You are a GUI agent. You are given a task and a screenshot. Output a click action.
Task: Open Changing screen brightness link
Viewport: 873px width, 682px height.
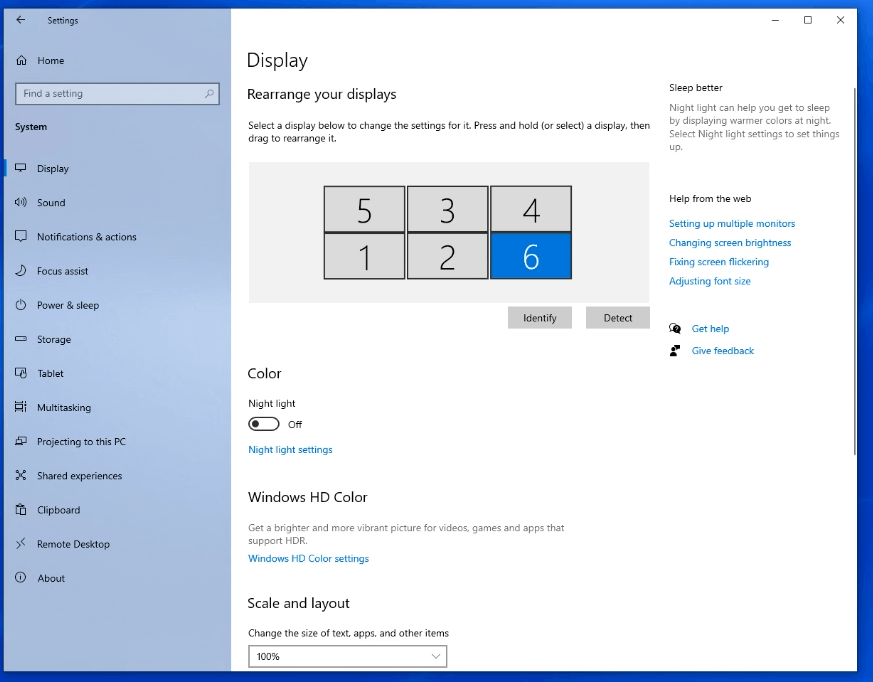pos(730,243)
